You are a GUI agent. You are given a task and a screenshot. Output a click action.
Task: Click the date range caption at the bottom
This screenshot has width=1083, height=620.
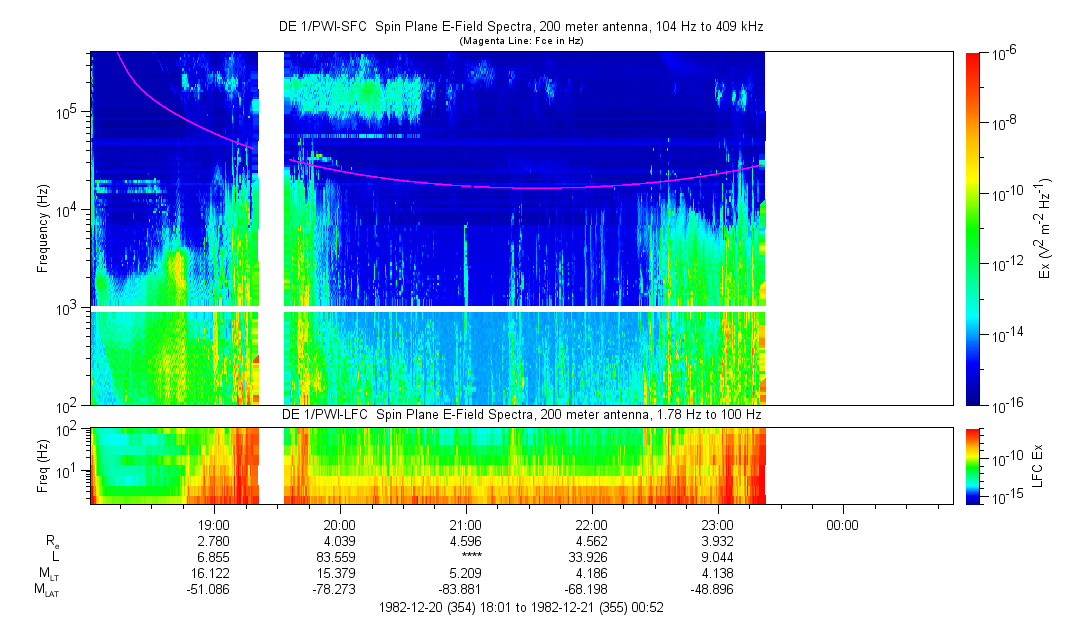coord(521,607)
